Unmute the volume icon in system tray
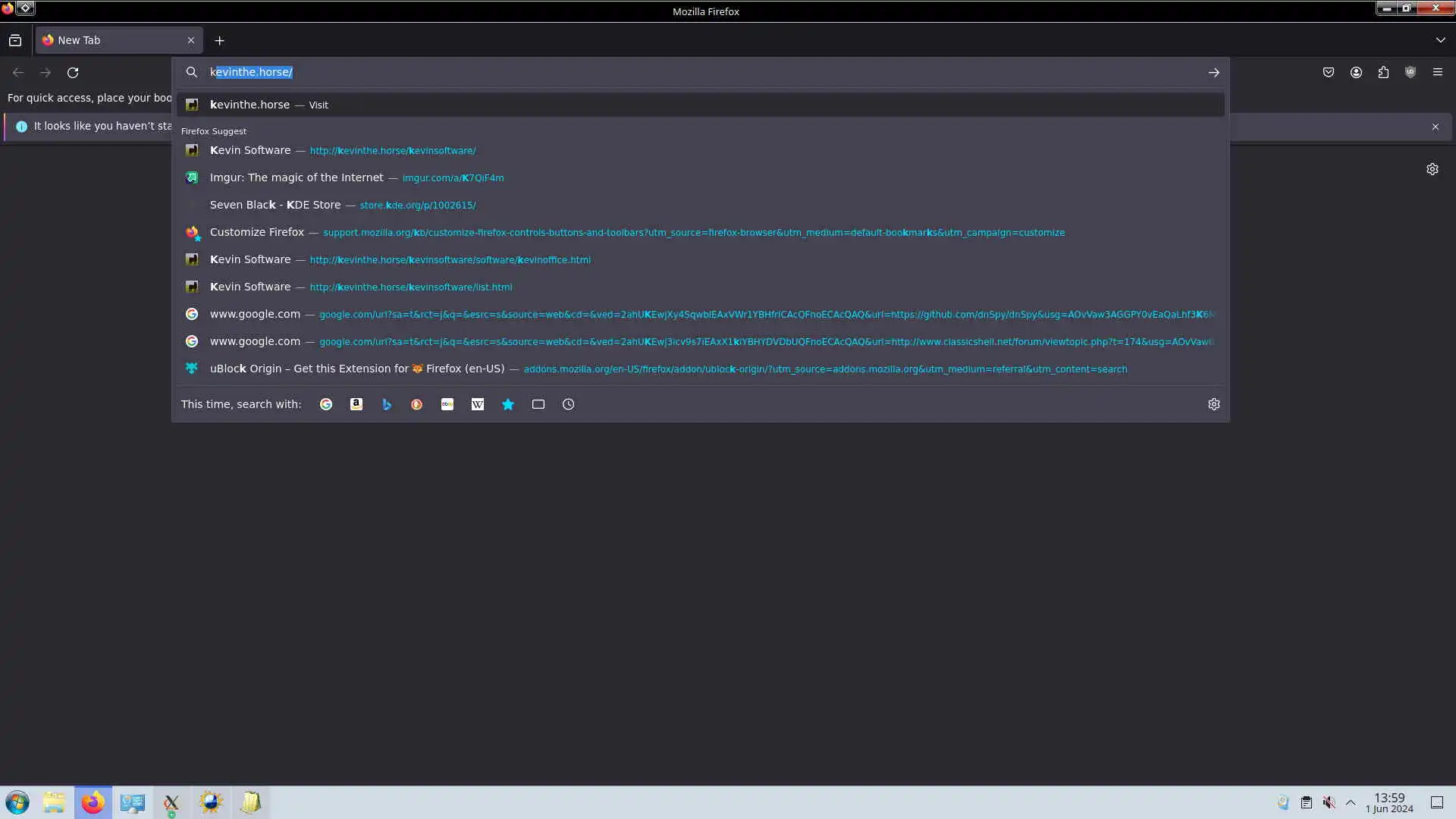Screen dimensions: 1456x819 (1329, 802)
